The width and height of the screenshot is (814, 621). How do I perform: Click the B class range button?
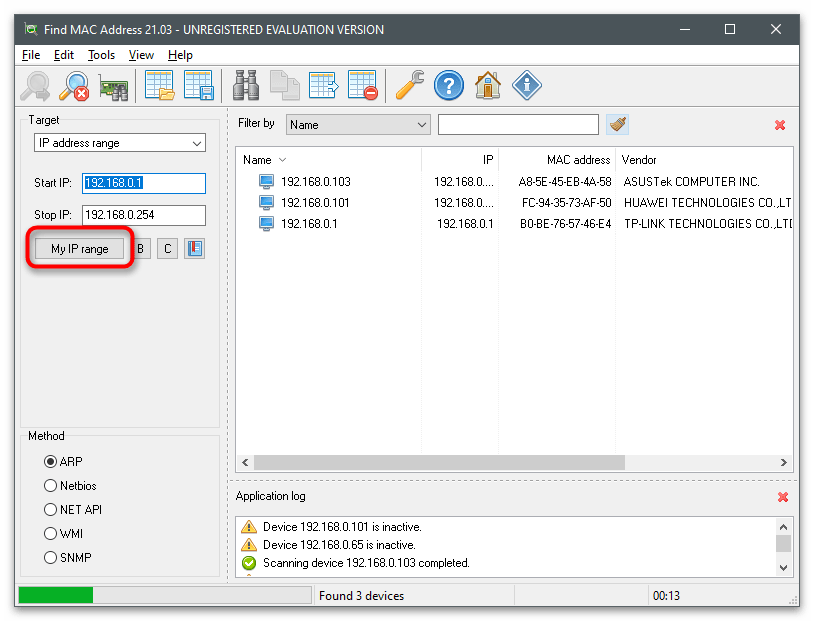click(140, 249)
